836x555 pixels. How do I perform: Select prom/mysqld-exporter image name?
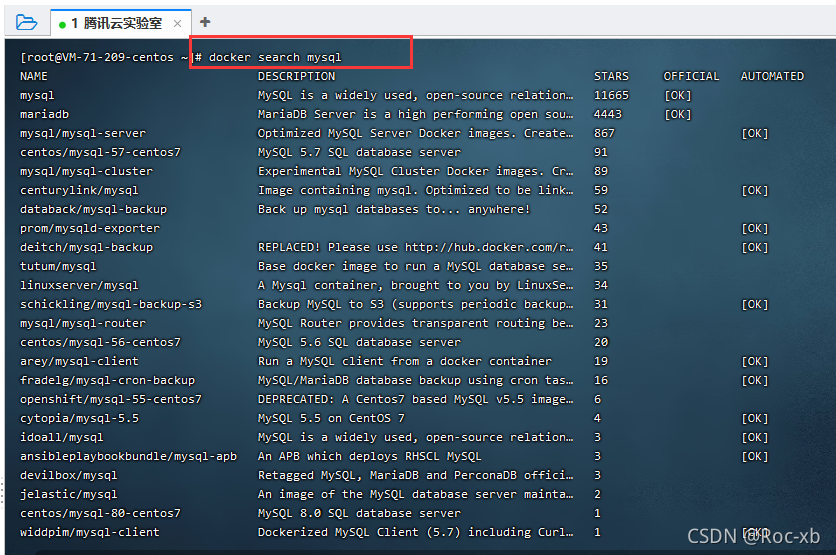point(90,228)
